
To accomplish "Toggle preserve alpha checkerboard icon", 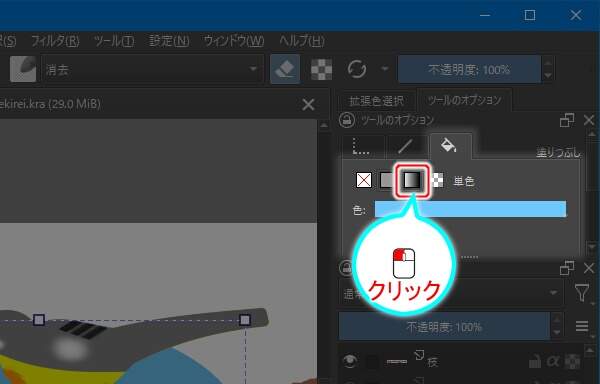I will (321, 69).
